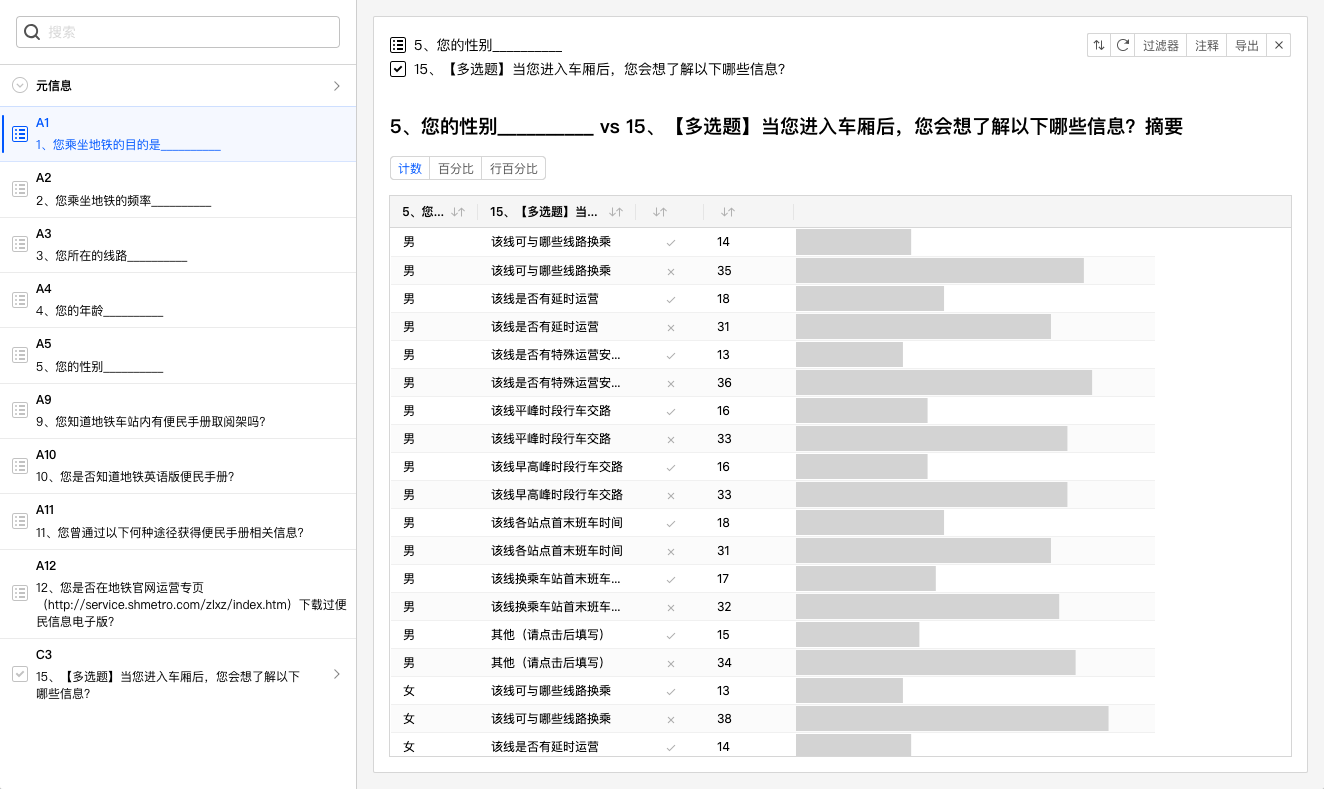Sort the count column with arrows icon

[x=728, y=212]
